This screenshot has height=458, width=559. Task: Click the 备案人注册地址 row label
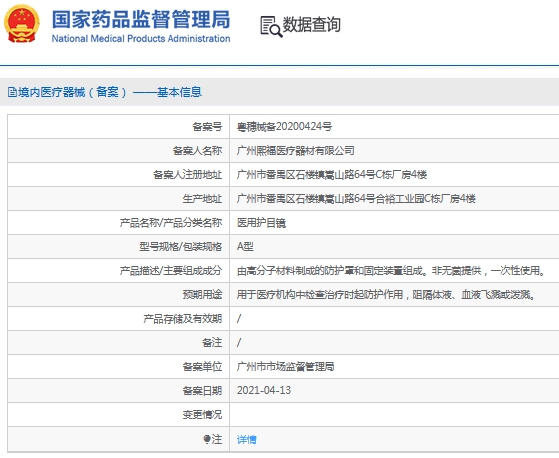[188, 174]
